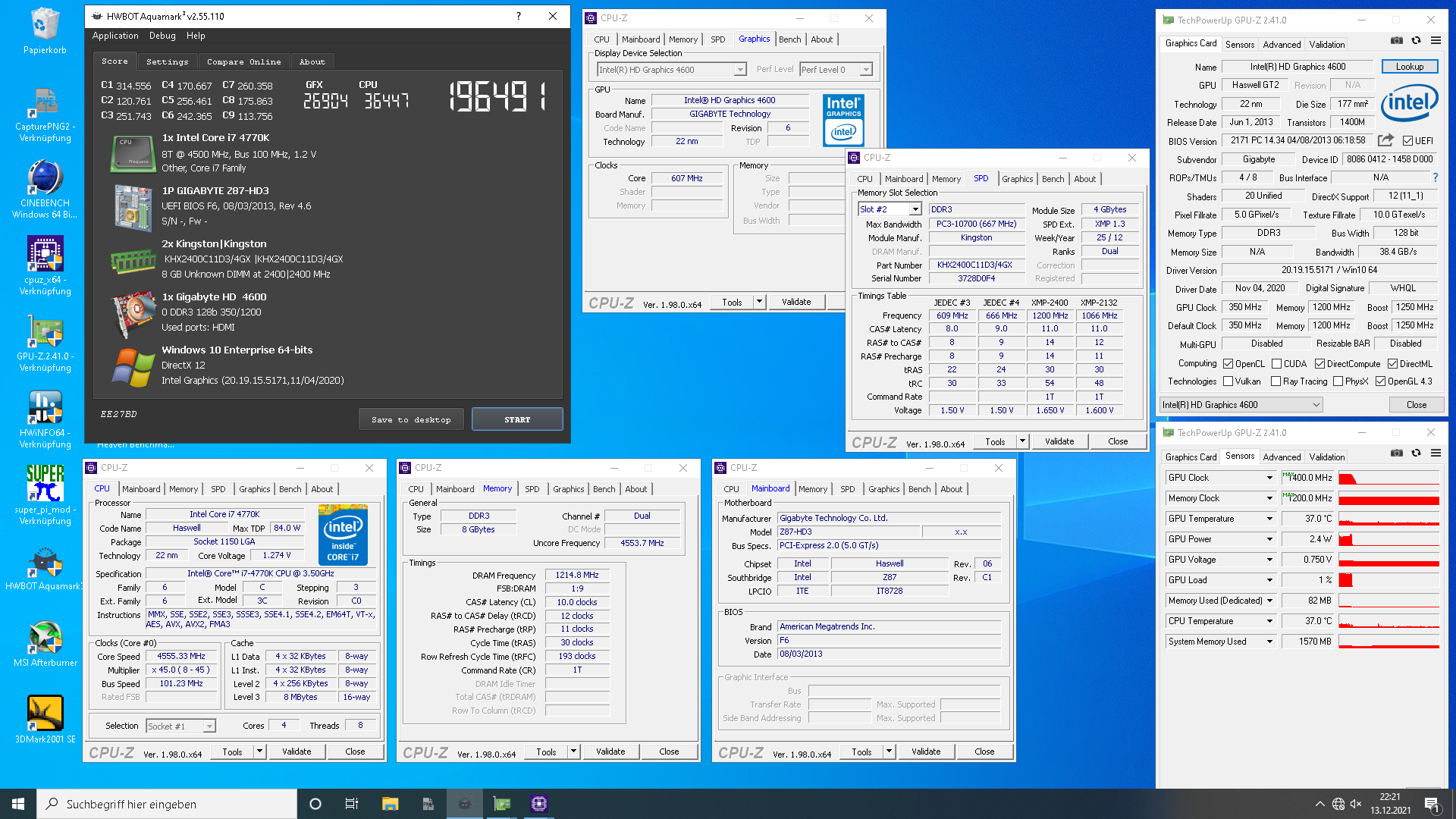Click Close button in top GPU-Z window
Screen dimensions: 1456x819
tap(1417, 405)
